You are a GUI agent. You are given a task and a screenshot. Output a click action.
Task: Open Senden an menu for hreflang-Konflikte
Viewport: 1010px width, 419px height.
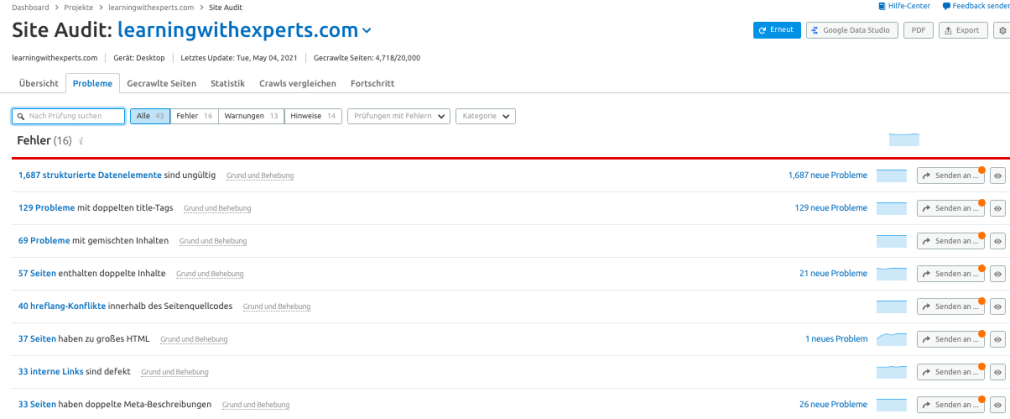coord(951,306)
